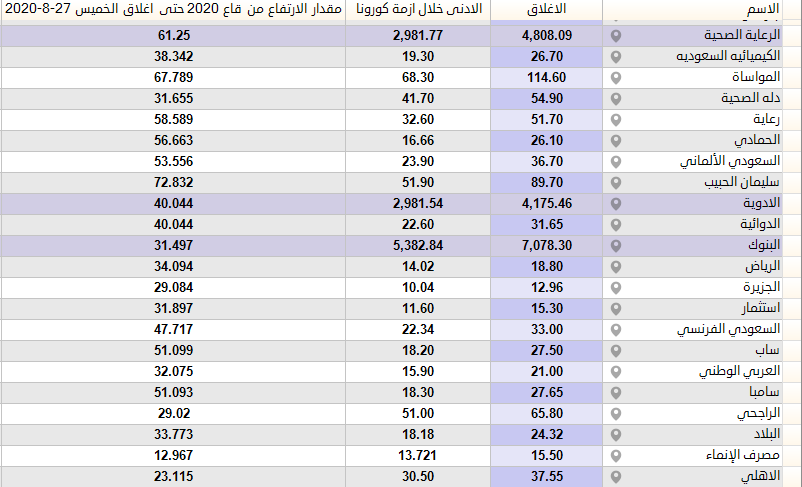The width and height of the screenshot is (802, 487).
Task: Click closing value 7,078.30
Action: (547, 245)
